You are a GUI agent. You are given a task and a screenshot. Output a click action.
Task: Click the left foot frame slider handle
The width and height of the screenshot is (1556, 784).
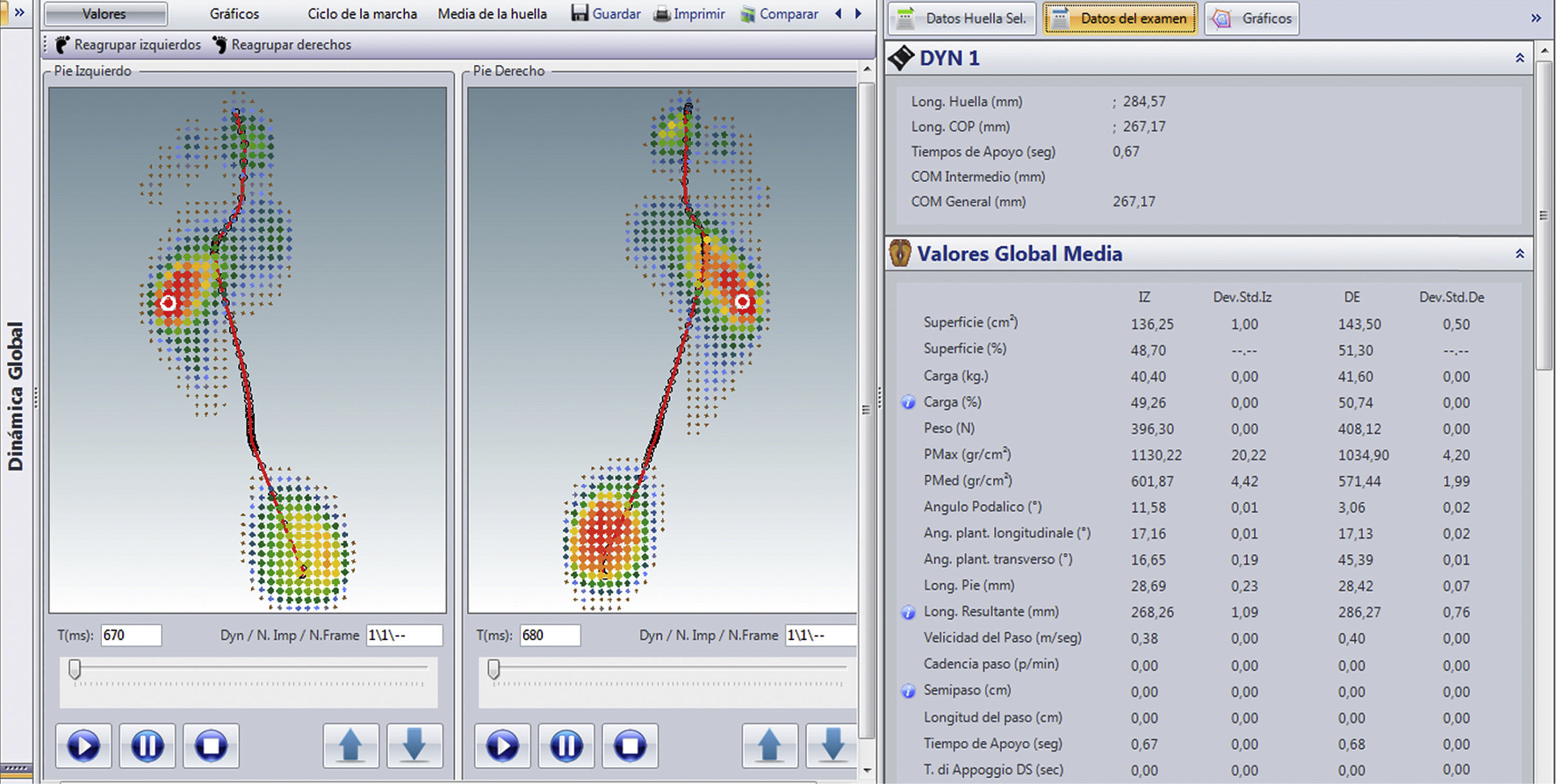(x=74, y=669)
